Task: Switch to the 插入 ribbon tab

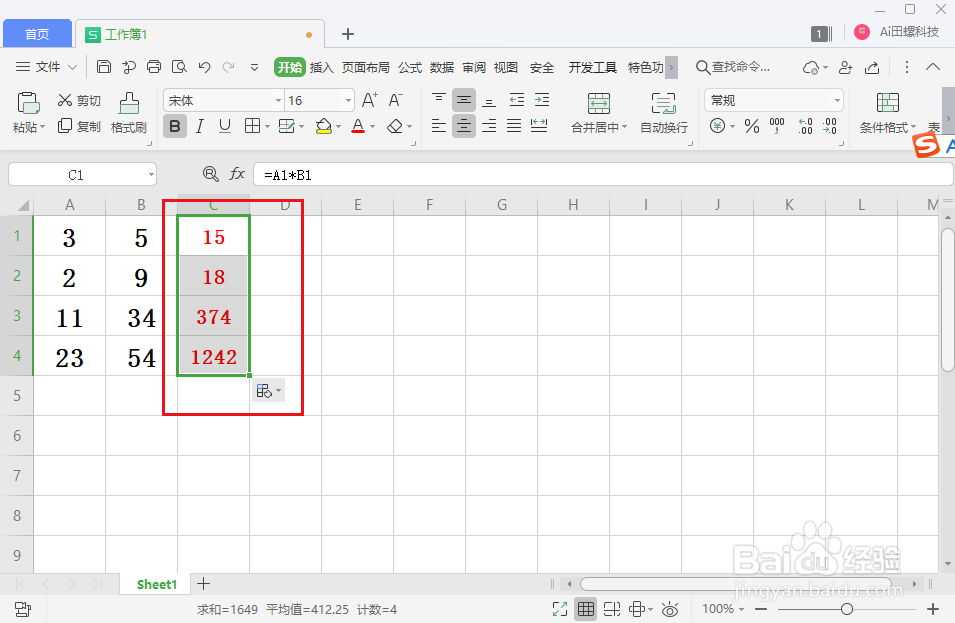Action: (x=321, y=68)
